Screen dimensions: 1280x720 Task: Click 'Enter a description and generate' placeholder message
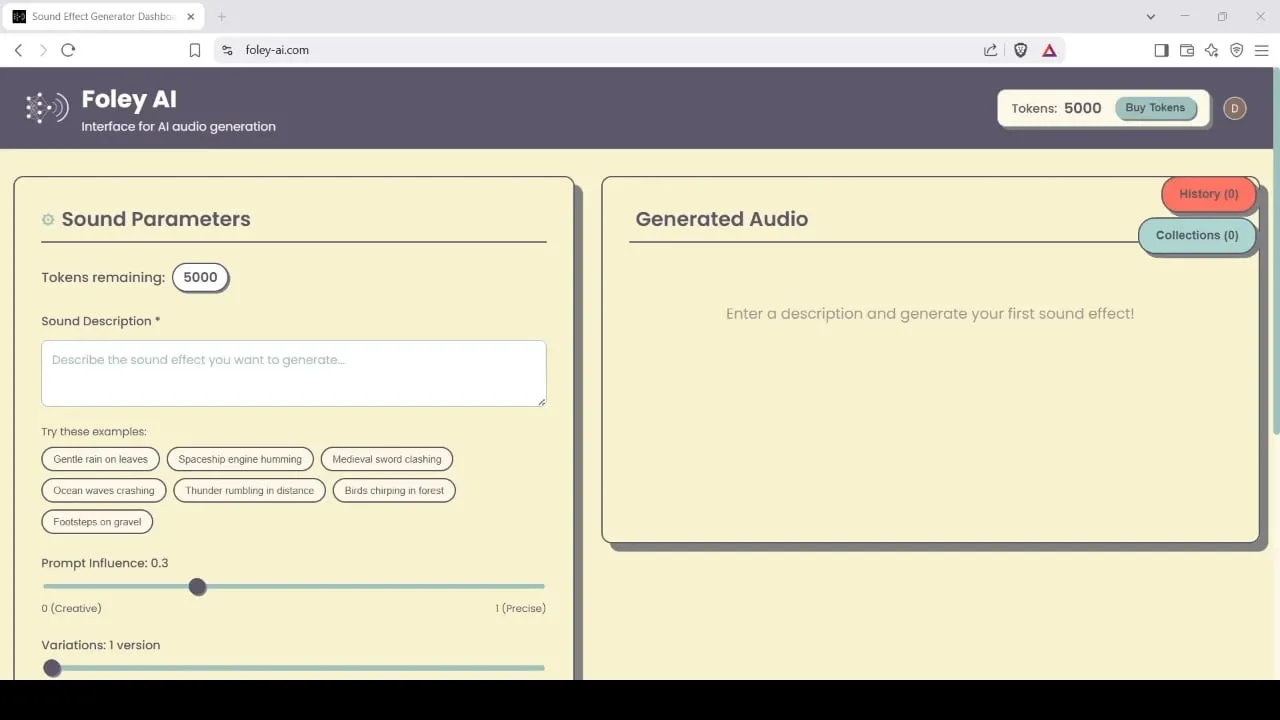point(930,314)
